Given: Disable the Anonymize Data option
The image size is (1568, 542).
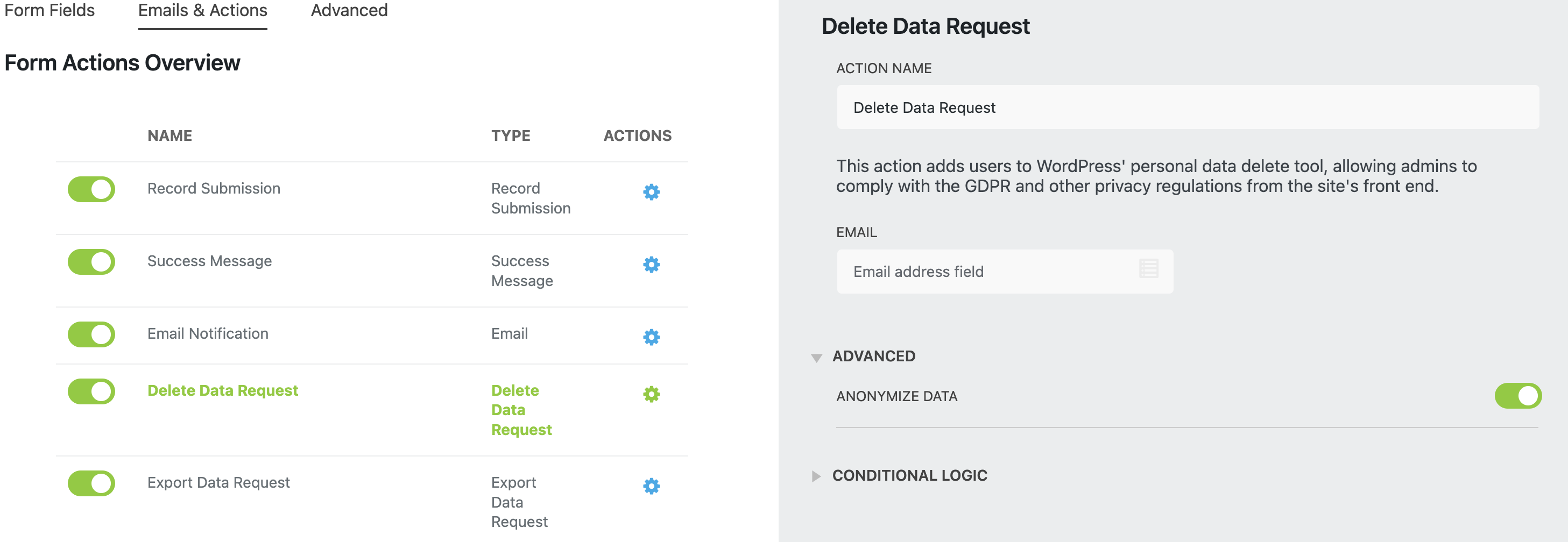Looking at the screenshot, I should click(1520, 395).
